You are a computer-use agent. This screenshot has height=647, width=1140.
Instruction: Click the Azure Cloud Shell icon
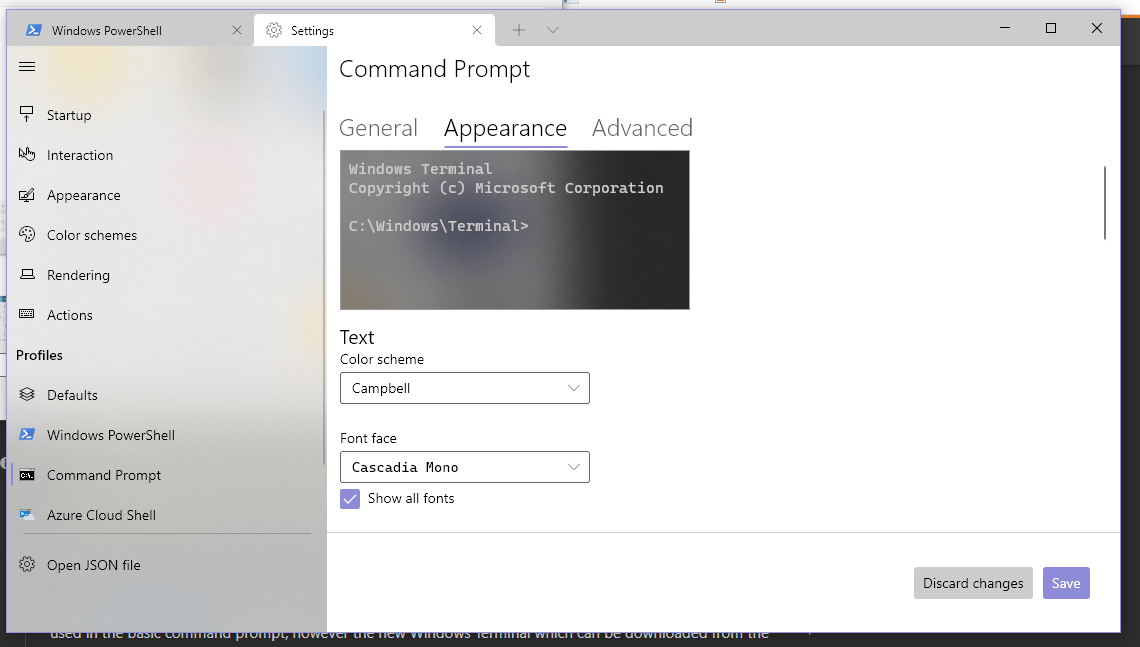27,515
